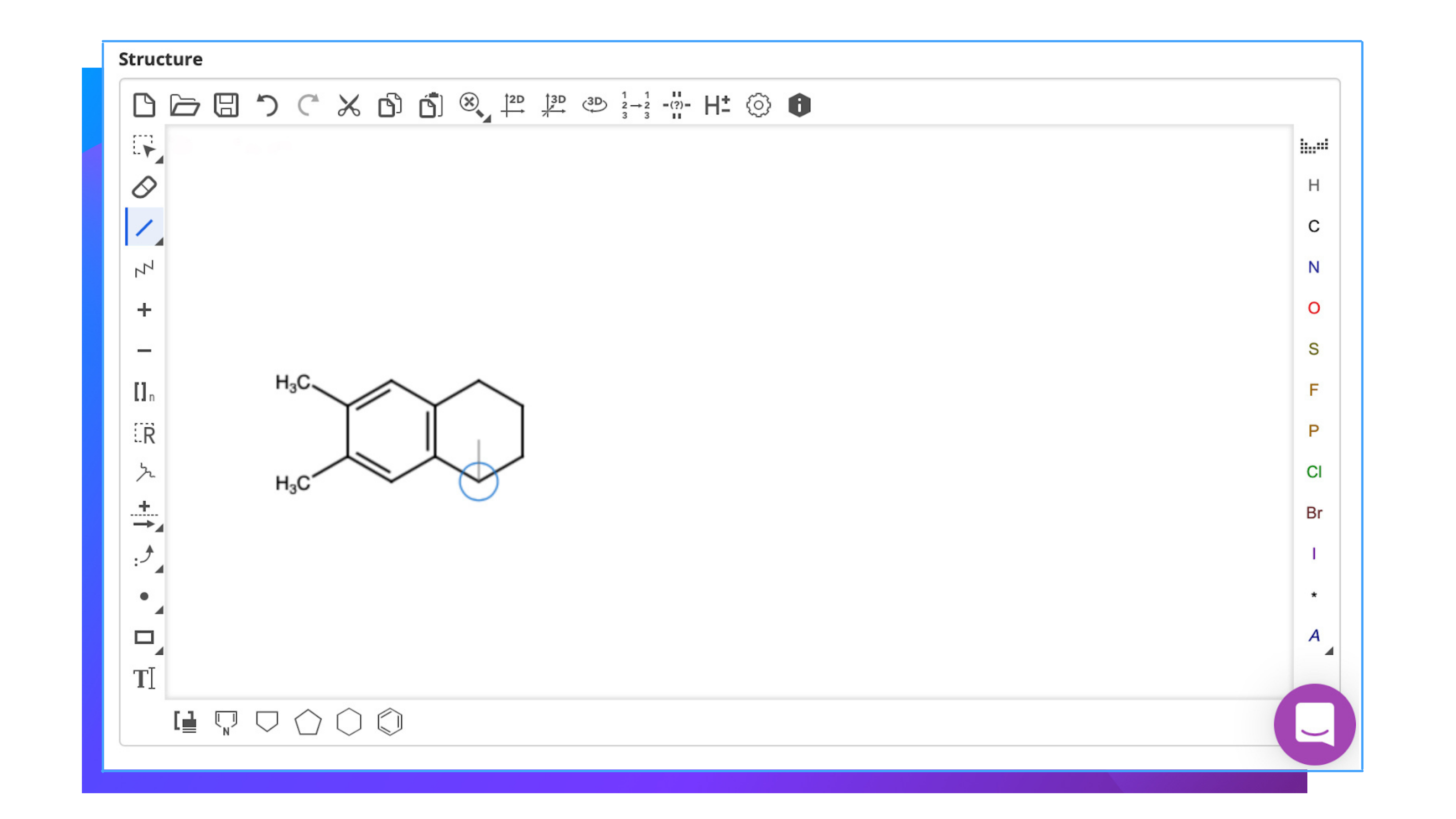The width and height of the screenshot is (1456, 819).
Task: Pick Iodine I atom
Action: (1314, 554)
